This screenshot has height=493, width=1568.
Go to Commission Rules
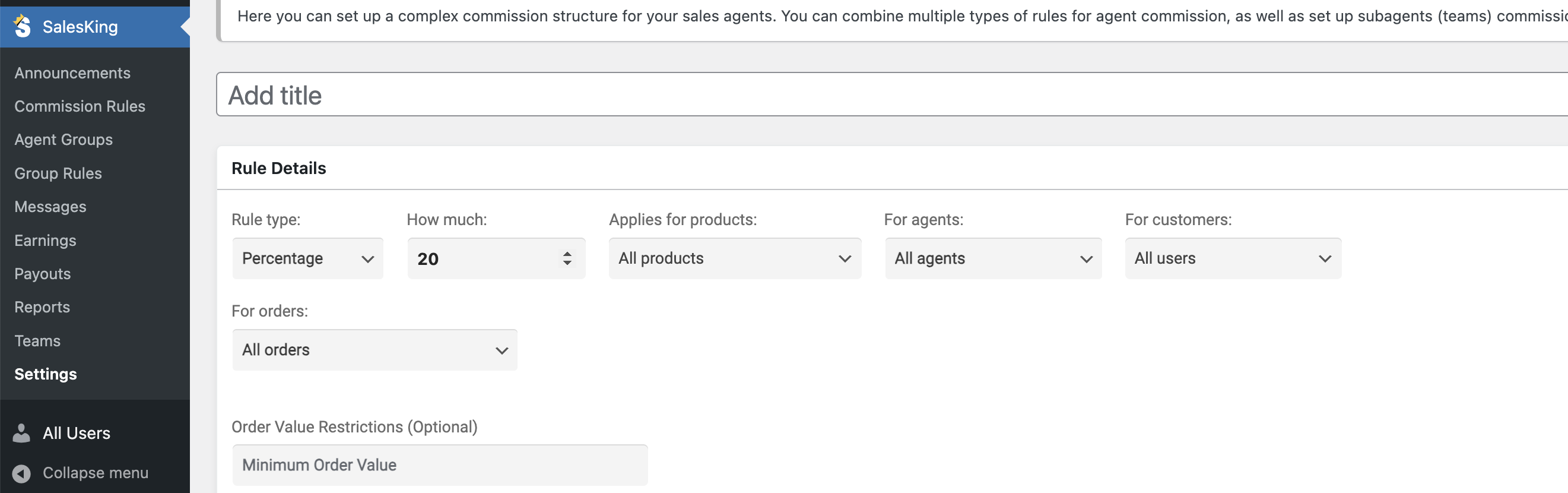tap(80, 106)
